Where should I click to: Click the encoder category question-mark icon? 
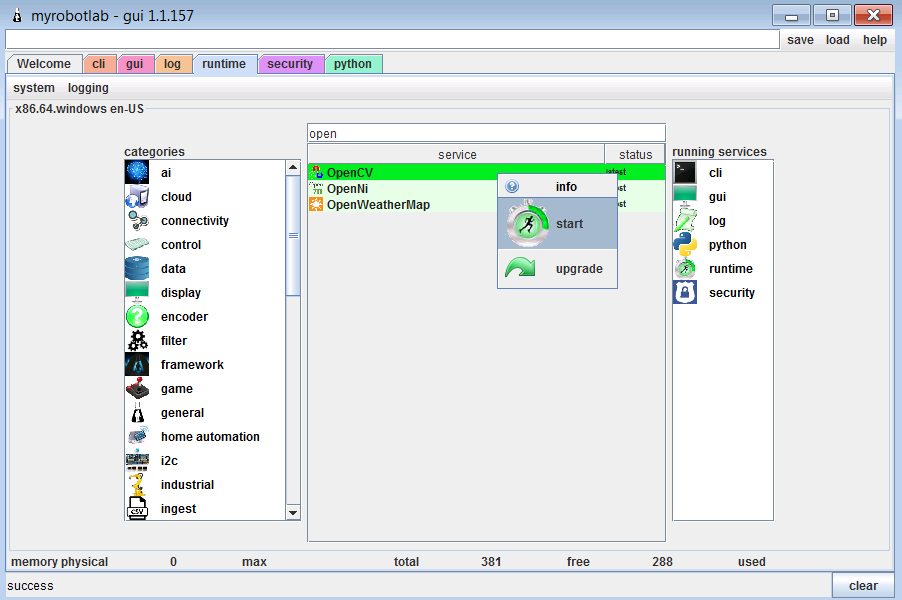[x=137, y=316]
